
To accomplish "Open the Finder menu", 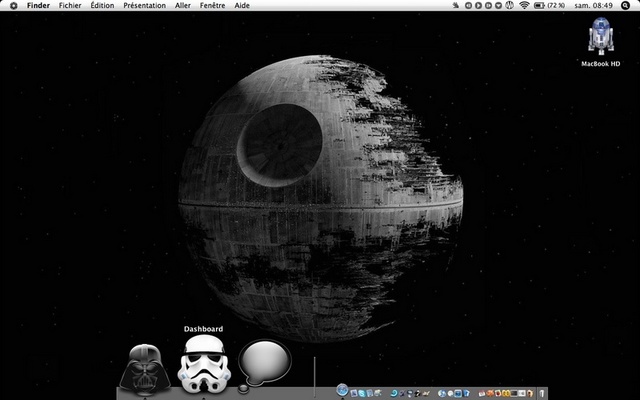I will pos(38,6).
